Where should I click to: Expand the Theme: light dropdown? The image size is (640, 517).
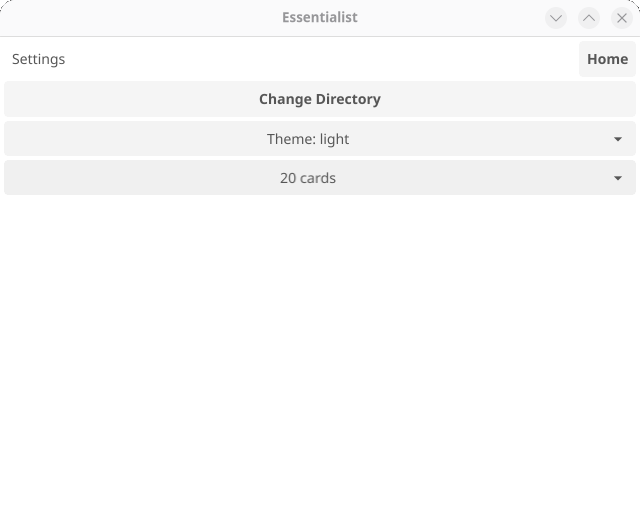pos(320,139)
